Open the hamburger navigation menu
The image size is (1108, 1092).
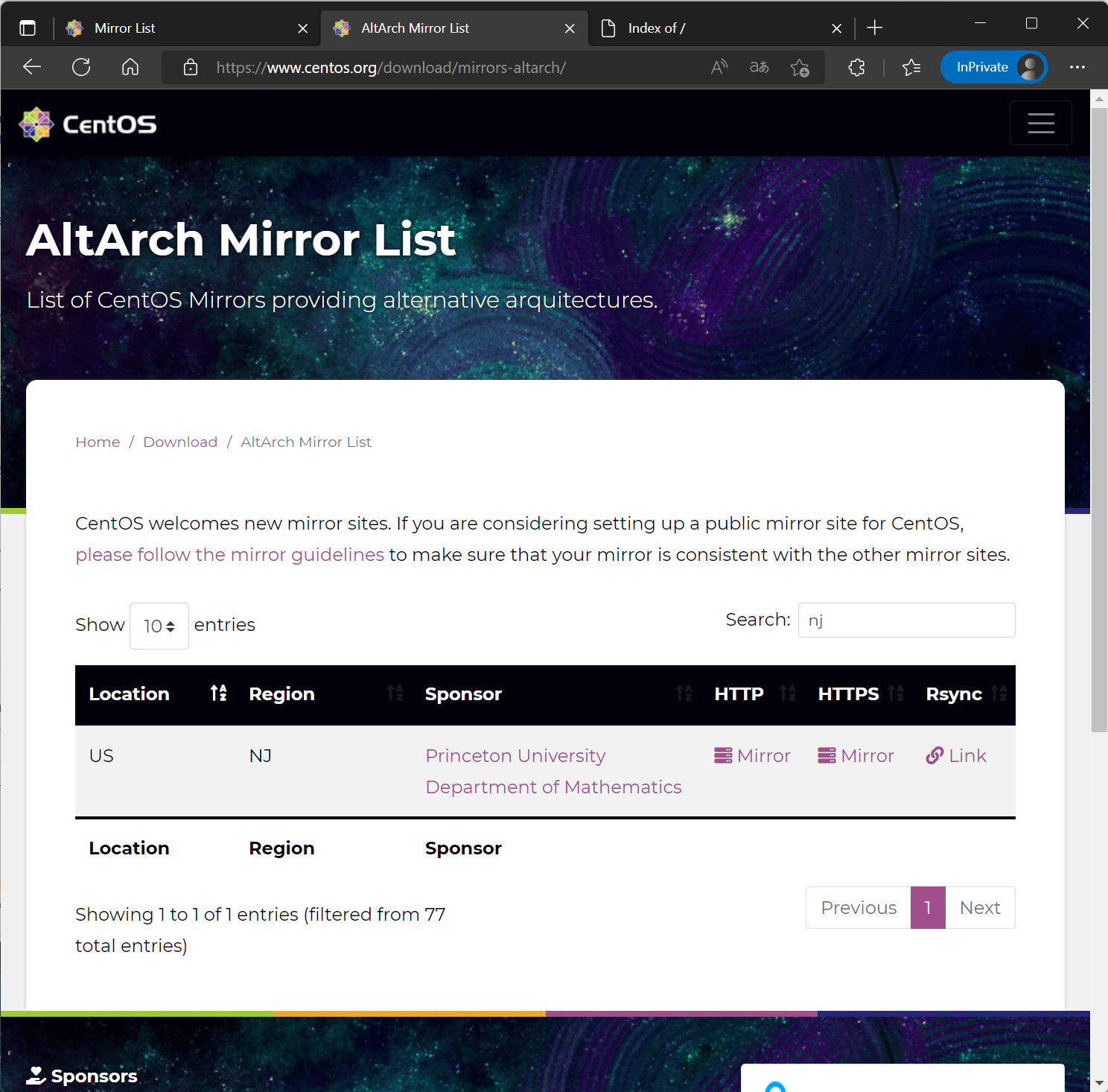(1041, 123)
